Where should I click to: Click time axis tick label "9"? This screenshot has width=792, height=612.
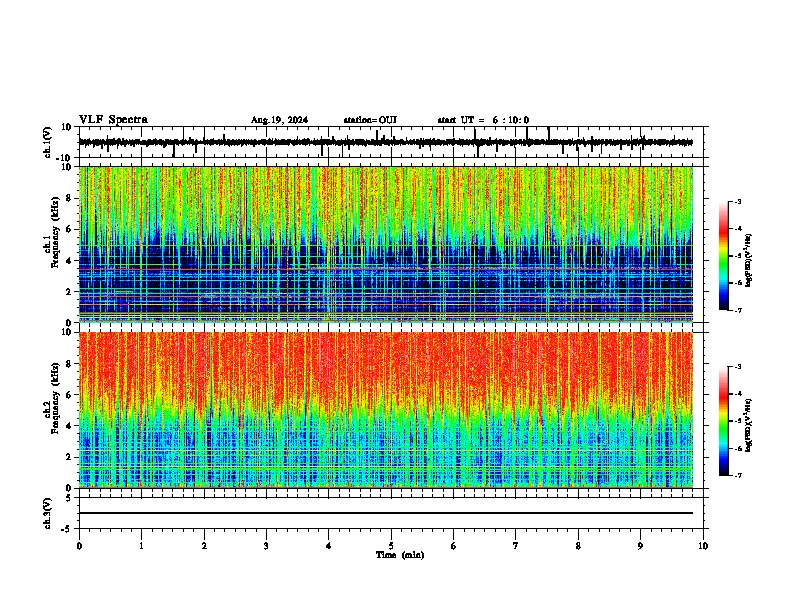coord(640,546)
